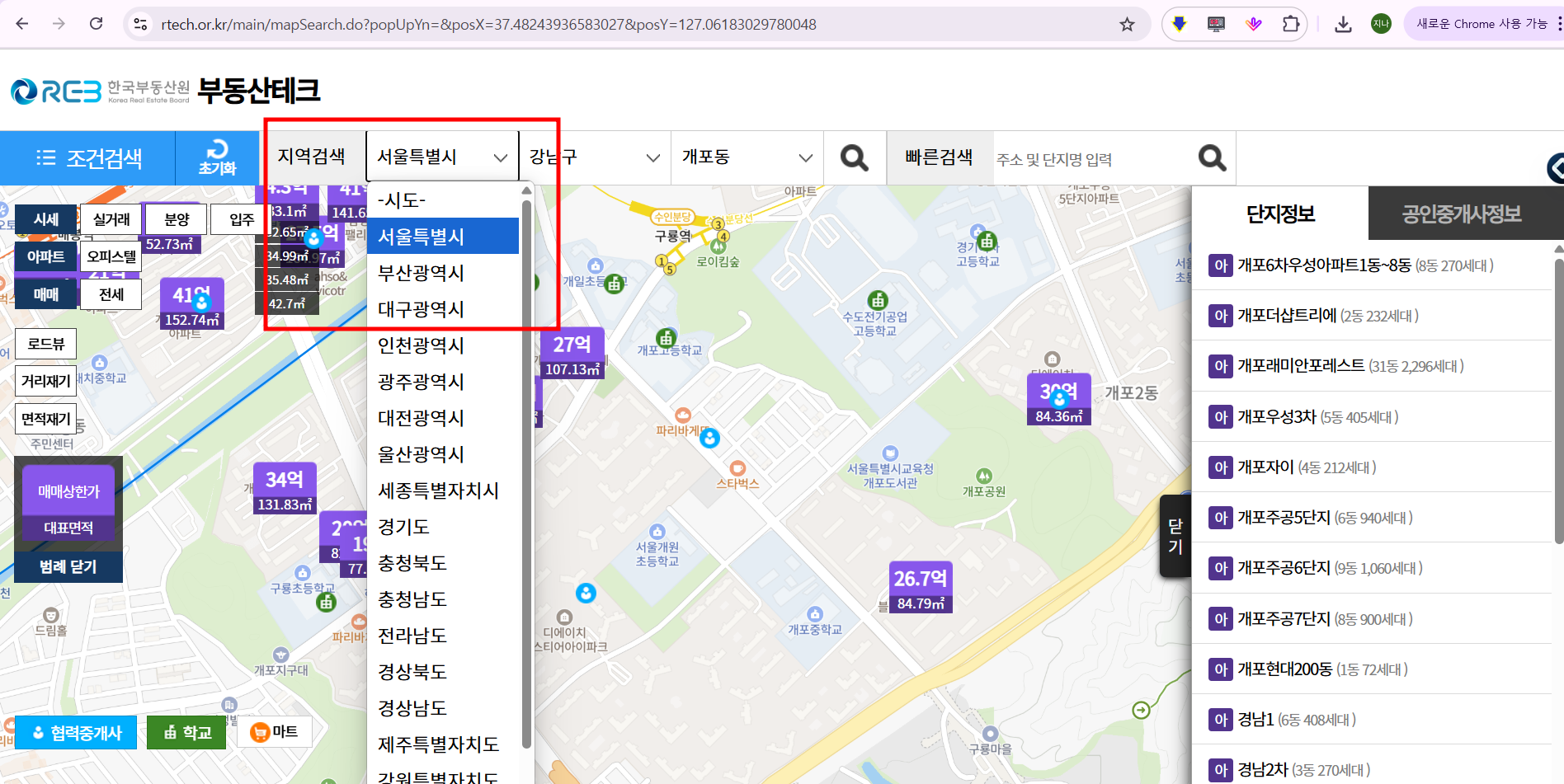
Task: Select the 매매 transaction type
Action: click(x=46, y=294)
